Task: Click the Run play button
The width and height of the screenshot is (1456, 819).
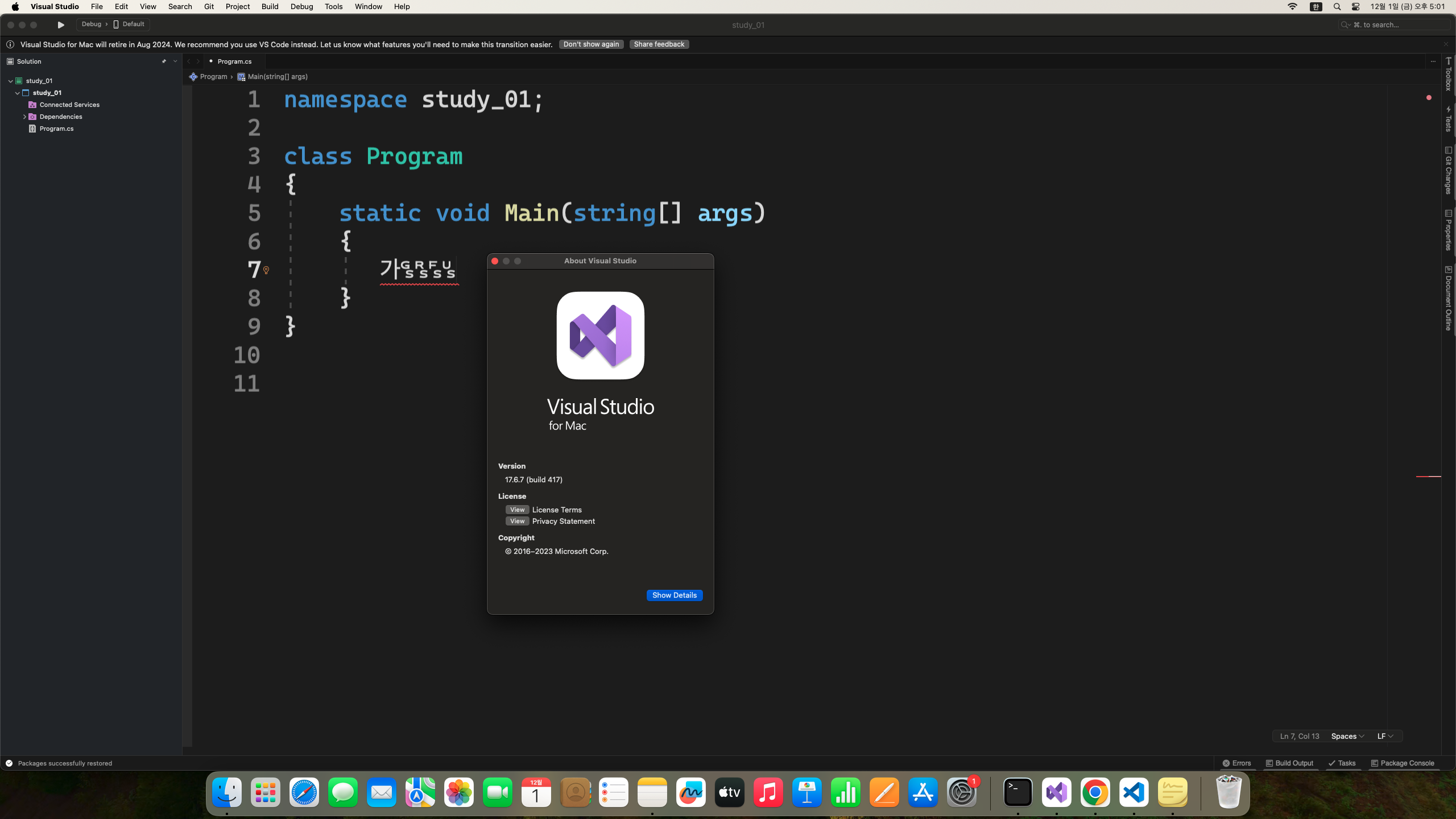Action: pos(61,24)
